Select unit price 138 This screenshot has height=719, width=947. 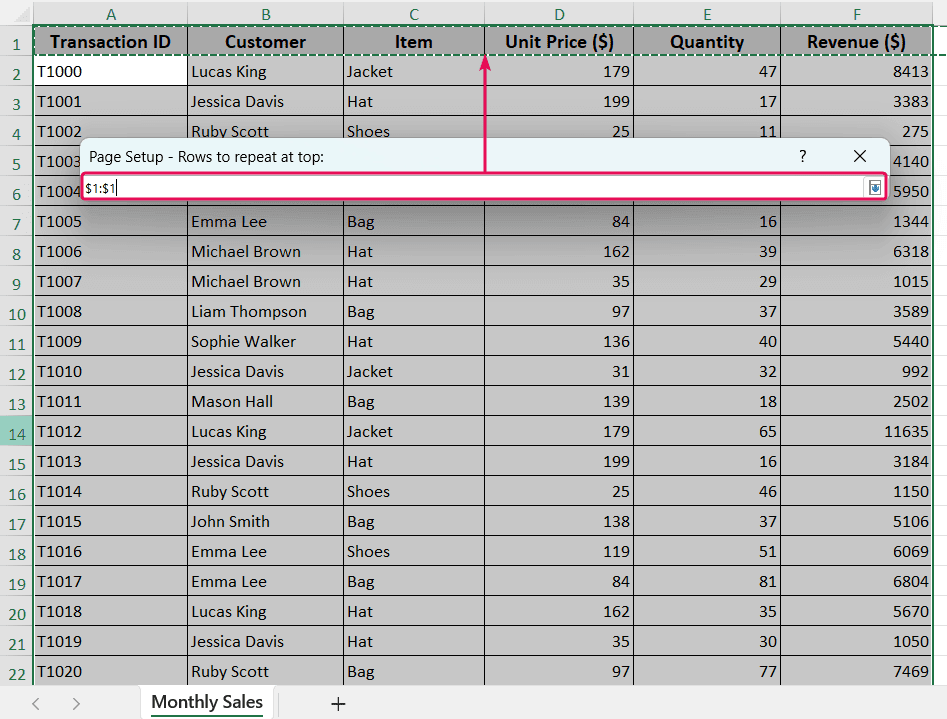[x=559, y=521]
